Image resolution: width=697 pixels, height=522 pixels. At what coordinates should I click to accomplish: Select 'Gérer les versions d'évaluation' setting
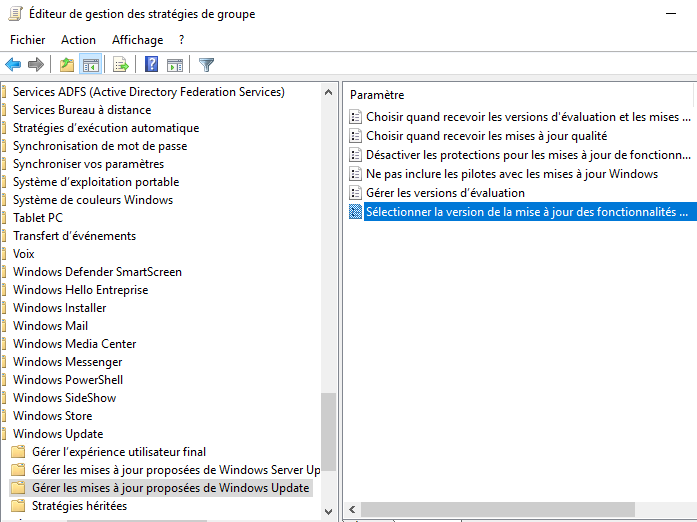pos(445,193)
